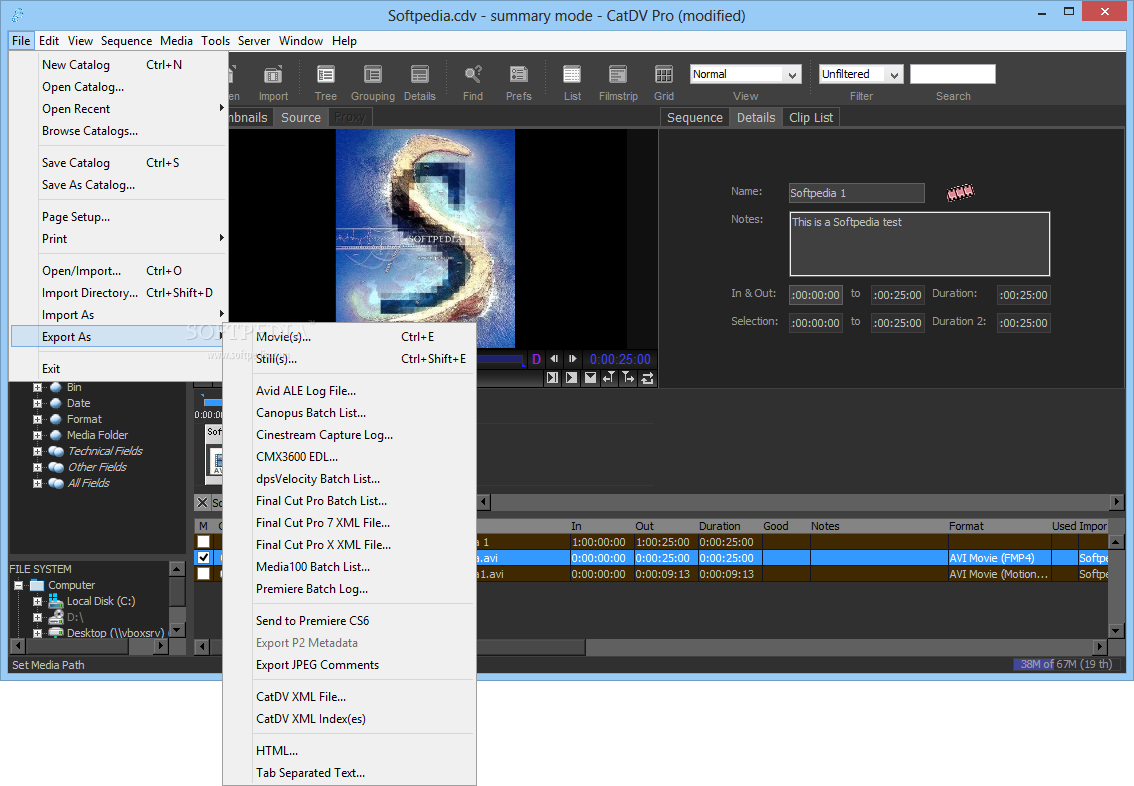Switch to the Clip List tab

coord(811,118)
